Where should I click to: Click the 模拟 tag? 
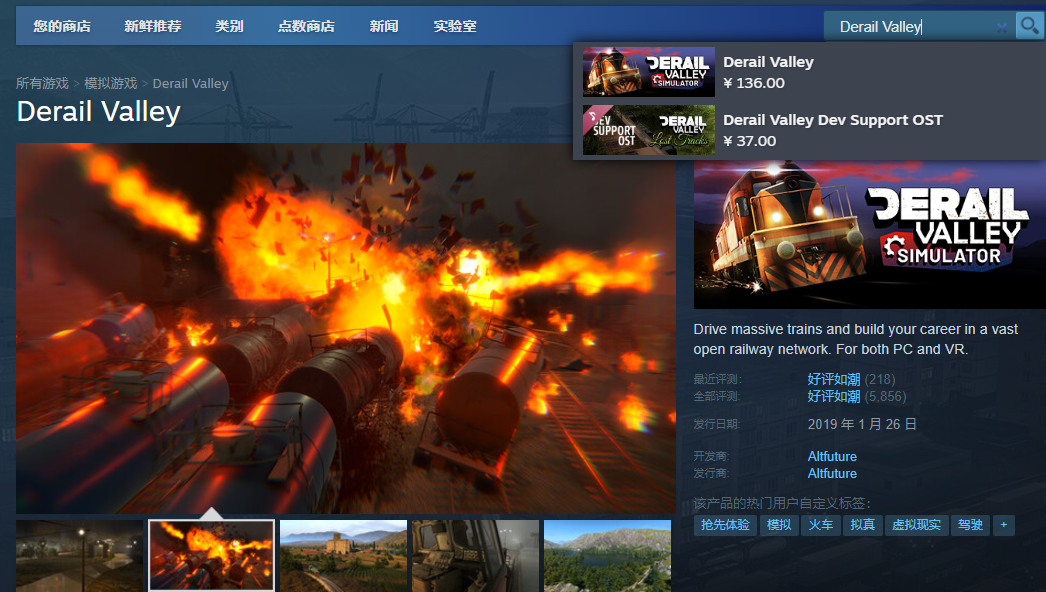point(778,525)
